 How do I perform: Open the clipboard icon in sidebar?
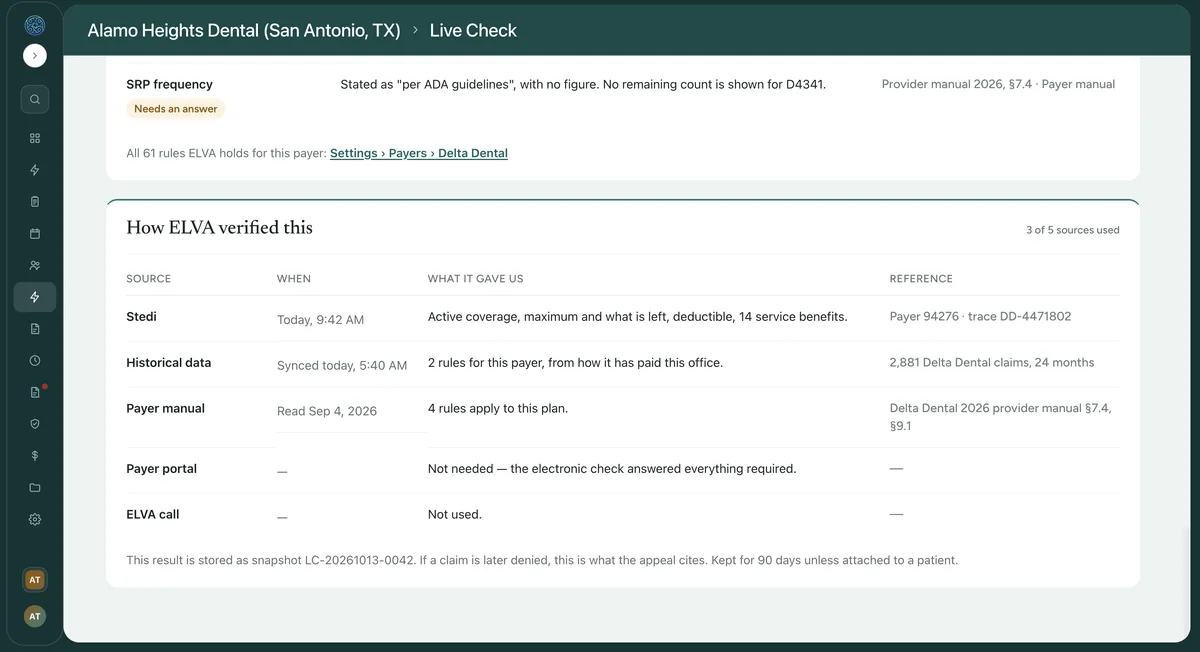35,201
